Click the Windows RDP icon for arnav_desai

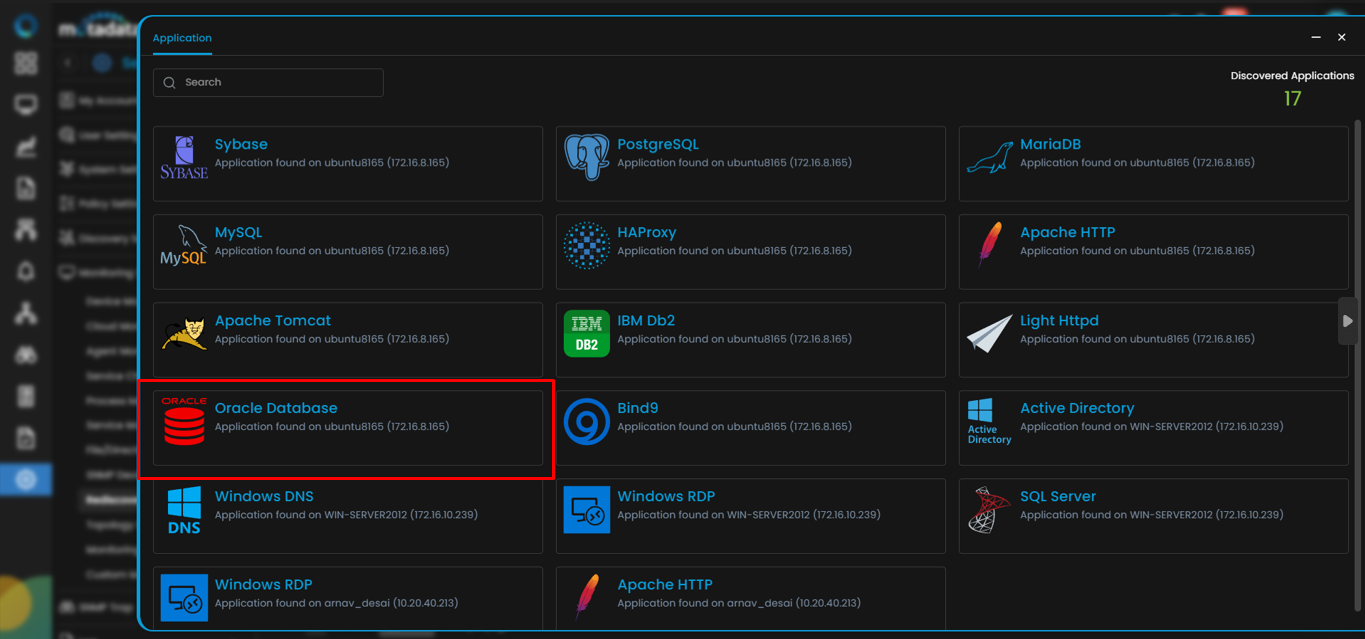point(184,597)
